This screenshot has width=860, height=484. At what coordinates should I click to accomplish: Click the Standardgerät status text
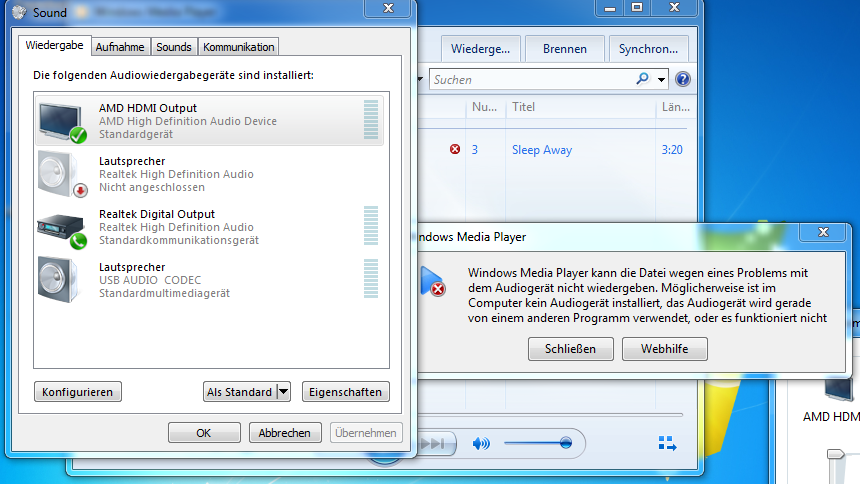[x=135, y=134]
